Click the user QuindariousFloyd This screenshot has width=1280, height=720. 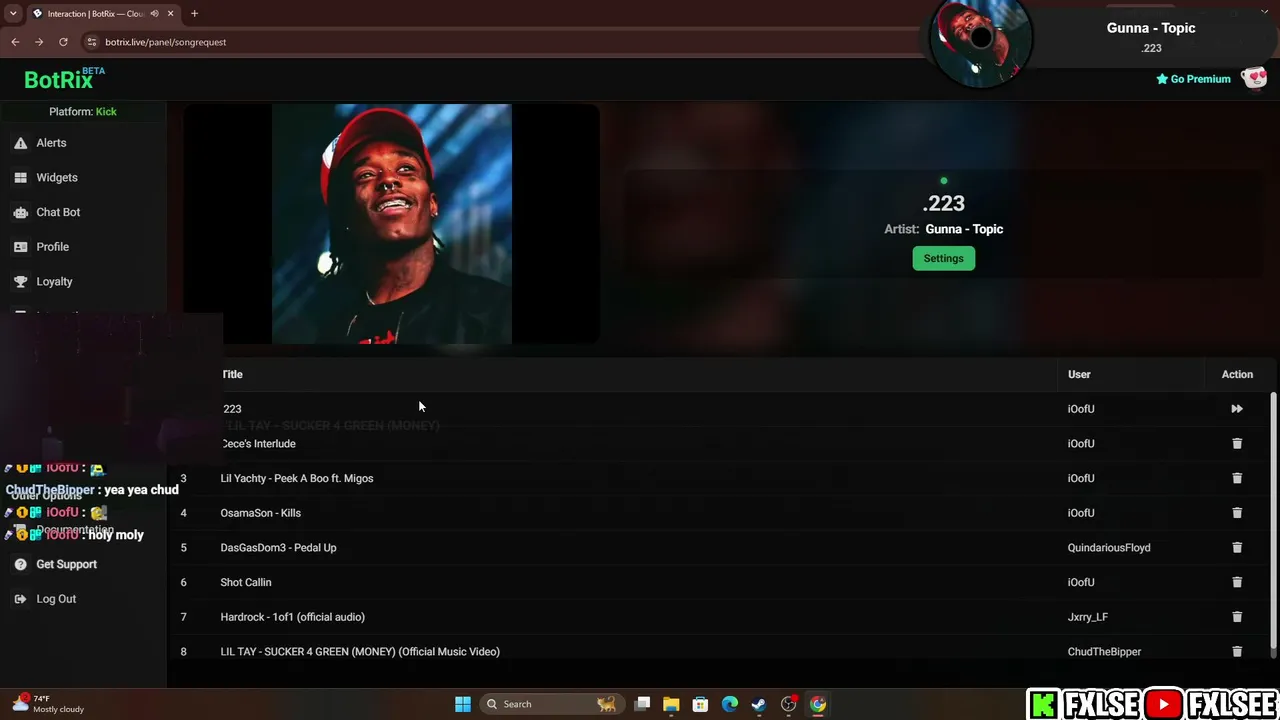1109,548
